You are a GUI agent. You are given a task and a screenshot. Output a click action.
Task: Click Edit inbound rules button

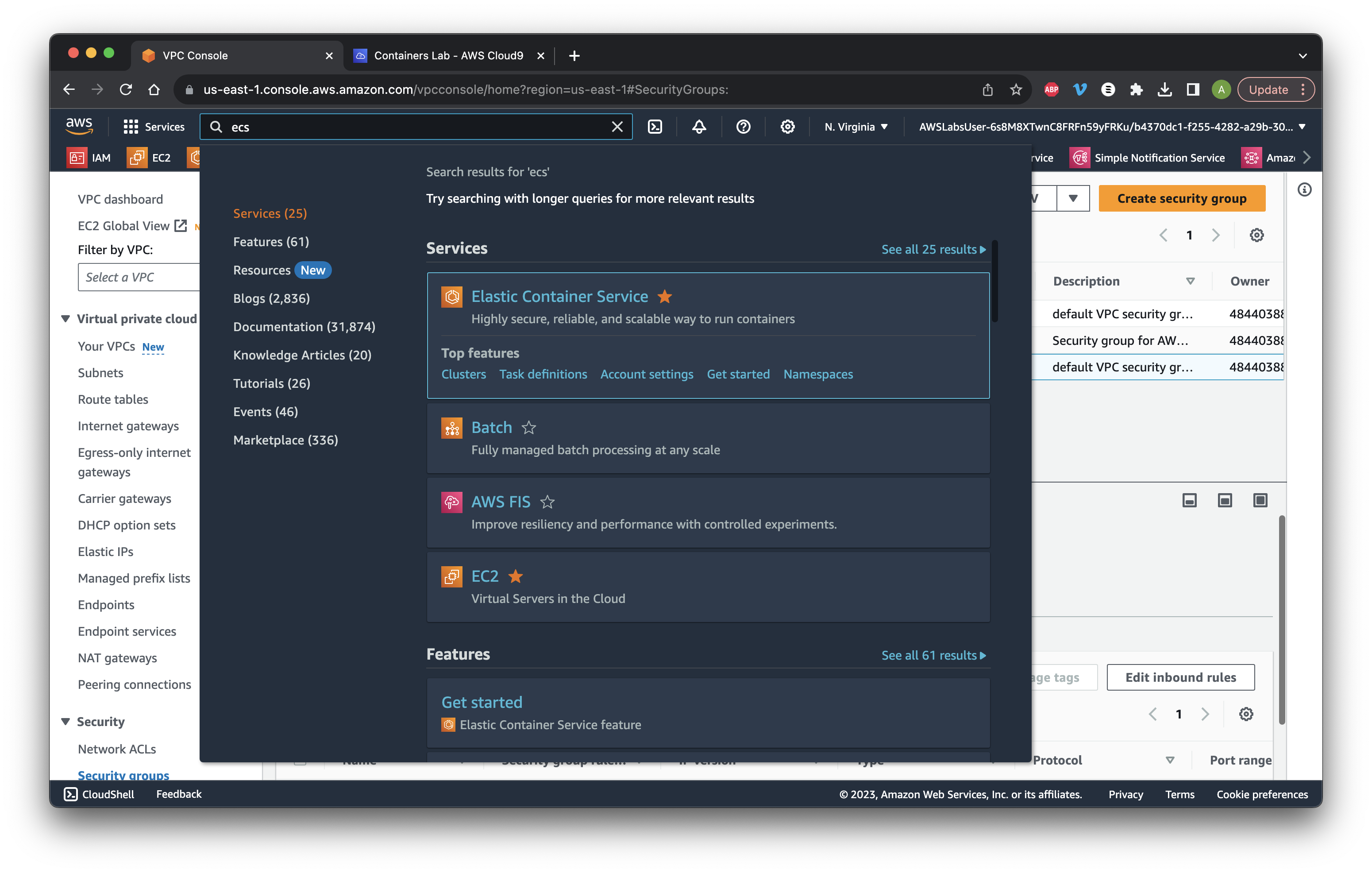(x=1180, y=677)
